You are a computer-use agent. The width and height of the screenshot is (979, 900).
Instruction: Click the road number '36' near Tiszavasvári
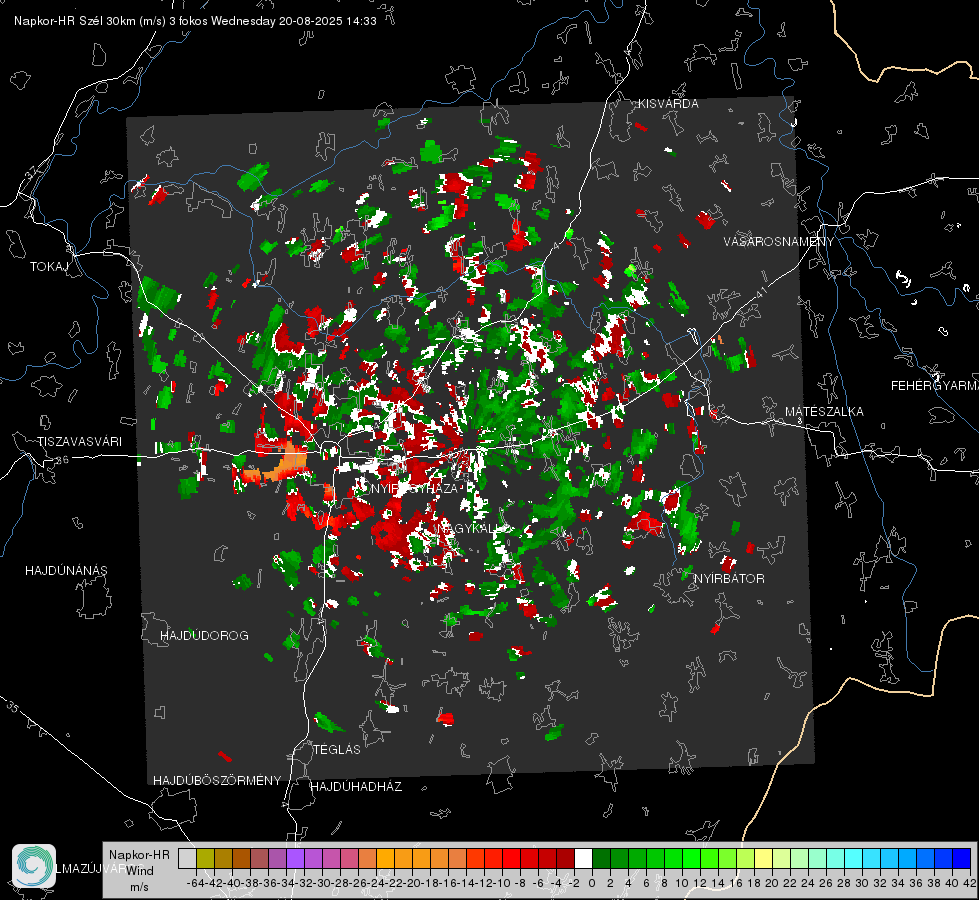[62, 460]
